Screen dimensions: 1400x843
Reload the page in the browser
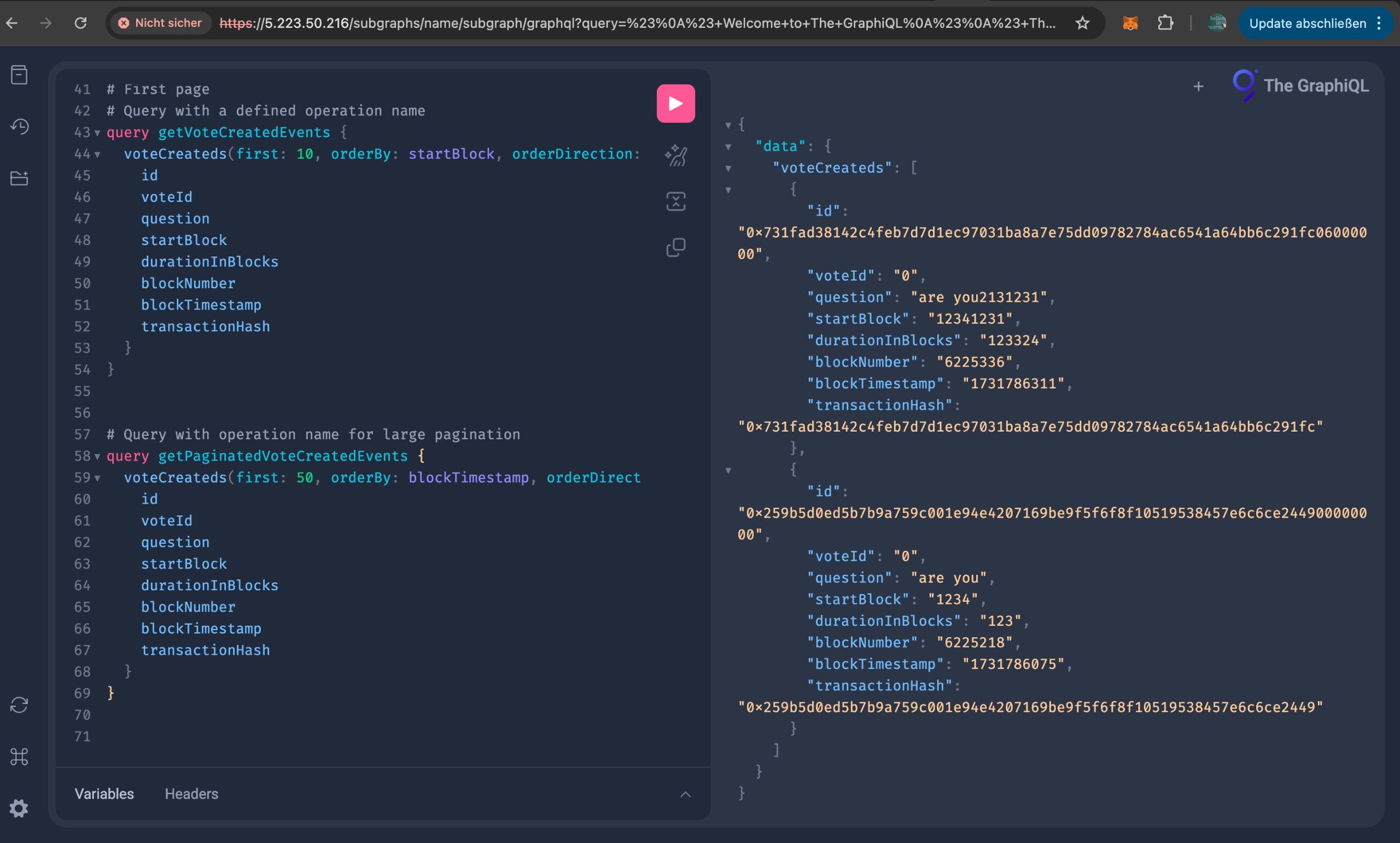(x=80, y=24)
